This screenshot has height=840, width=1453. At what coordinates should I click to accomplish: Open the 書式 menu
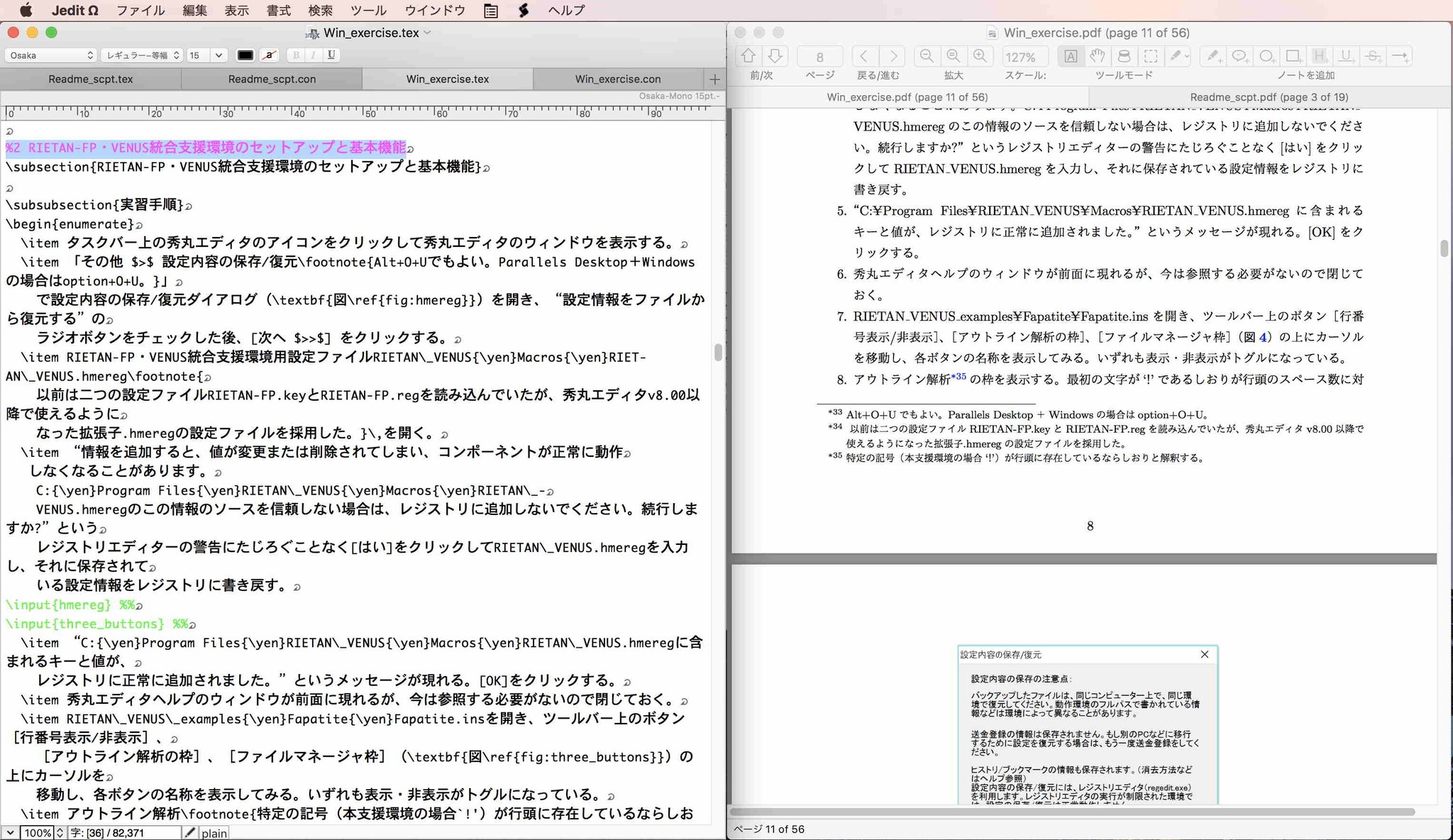pos(278,10)
